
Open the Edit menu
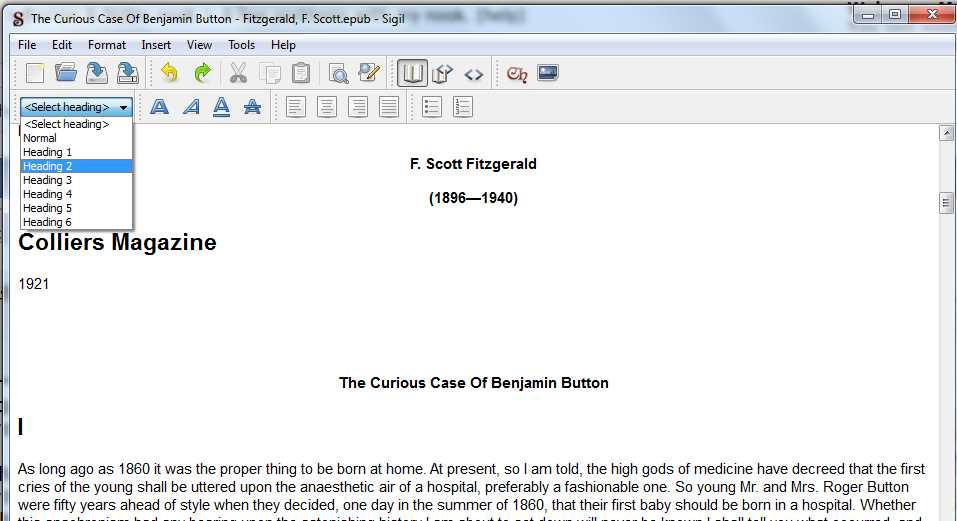pyautogui.click(x=62, y=45)
